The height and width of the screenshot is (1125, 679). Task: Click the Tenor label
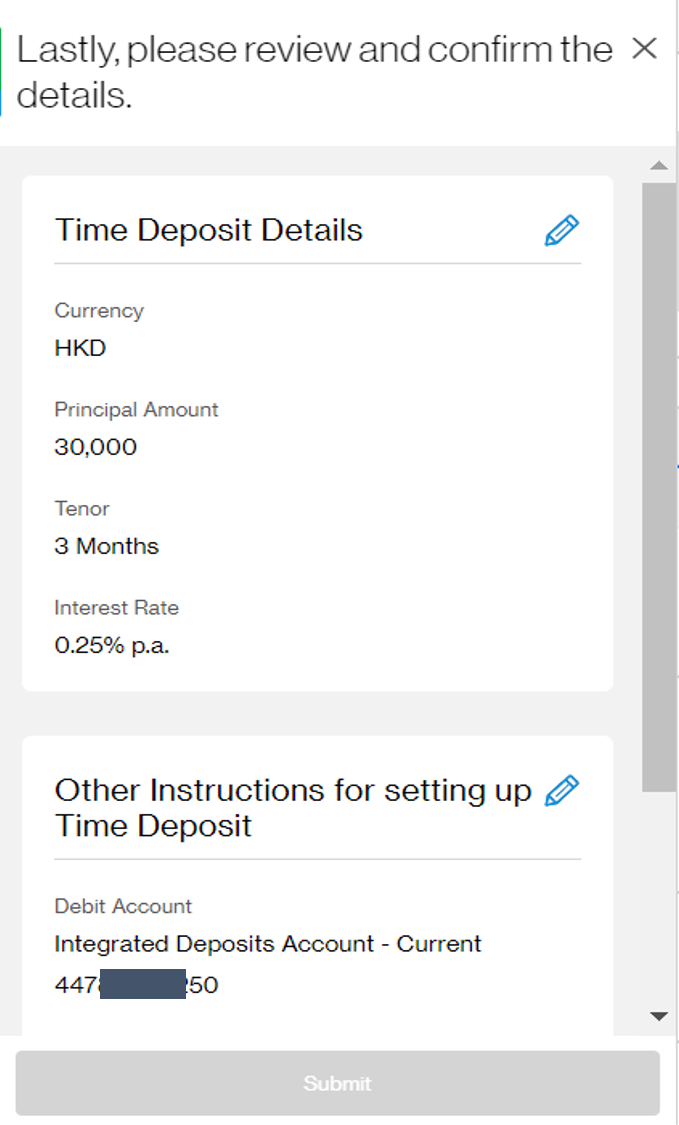point(82,508)
